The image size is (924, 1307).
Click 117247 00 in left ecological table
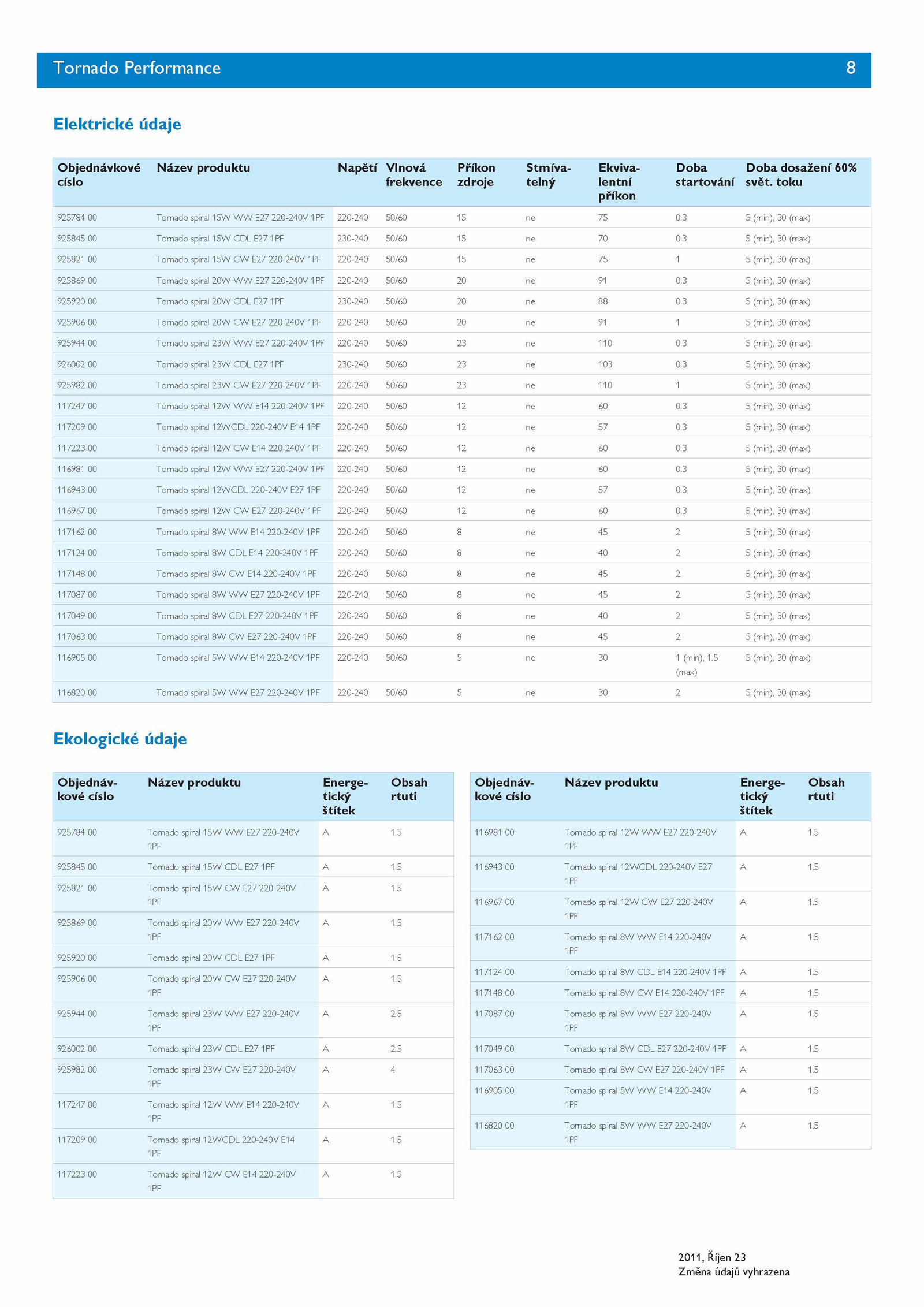tap(77, 1104)
